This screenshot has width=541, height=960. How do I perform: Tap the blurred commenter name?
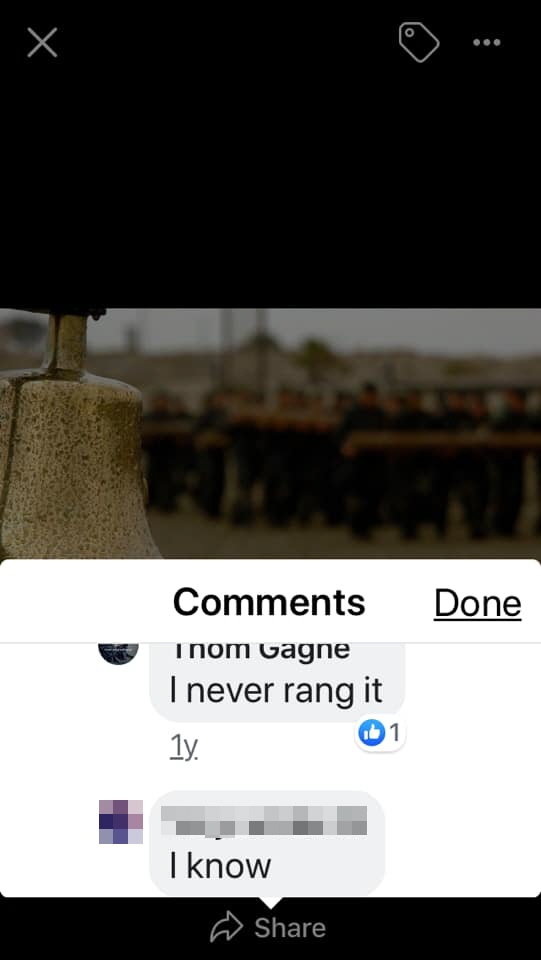[264, 820]
